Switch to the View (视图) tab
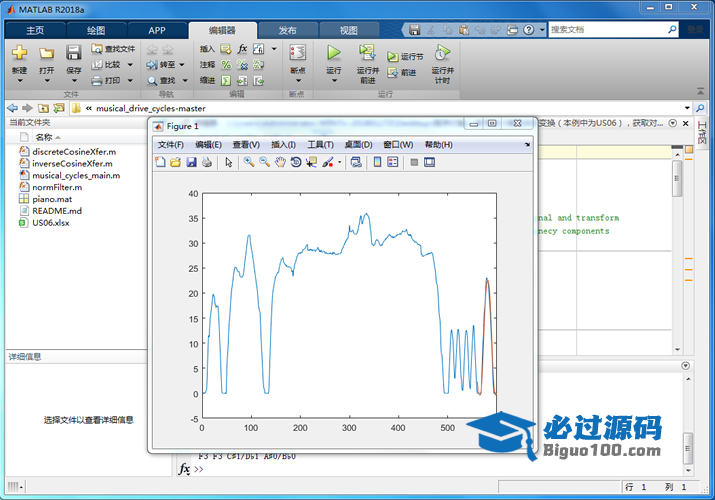Image resolution: width=715 pixels, height=500 pixels. tap(348, 30)
